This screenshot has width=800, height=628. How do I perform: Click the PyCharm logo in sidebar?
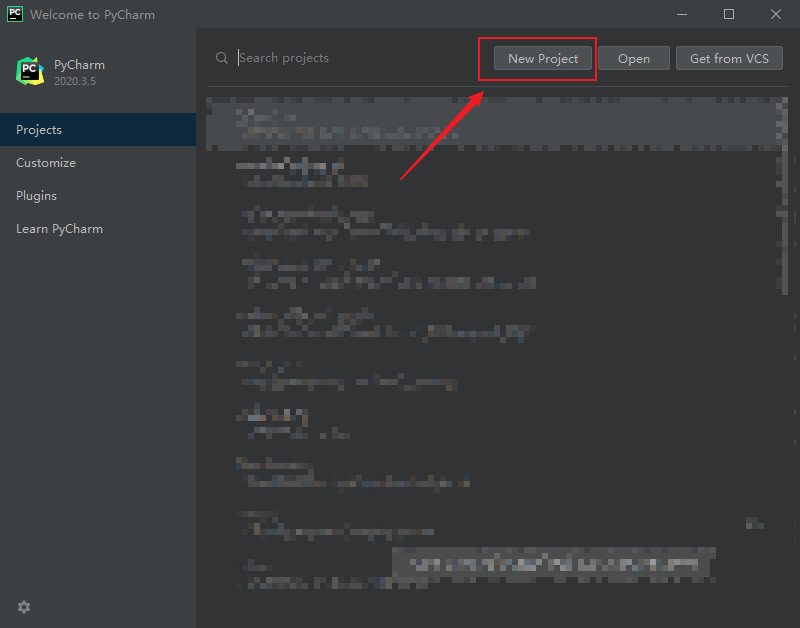[x=30, y=71]
